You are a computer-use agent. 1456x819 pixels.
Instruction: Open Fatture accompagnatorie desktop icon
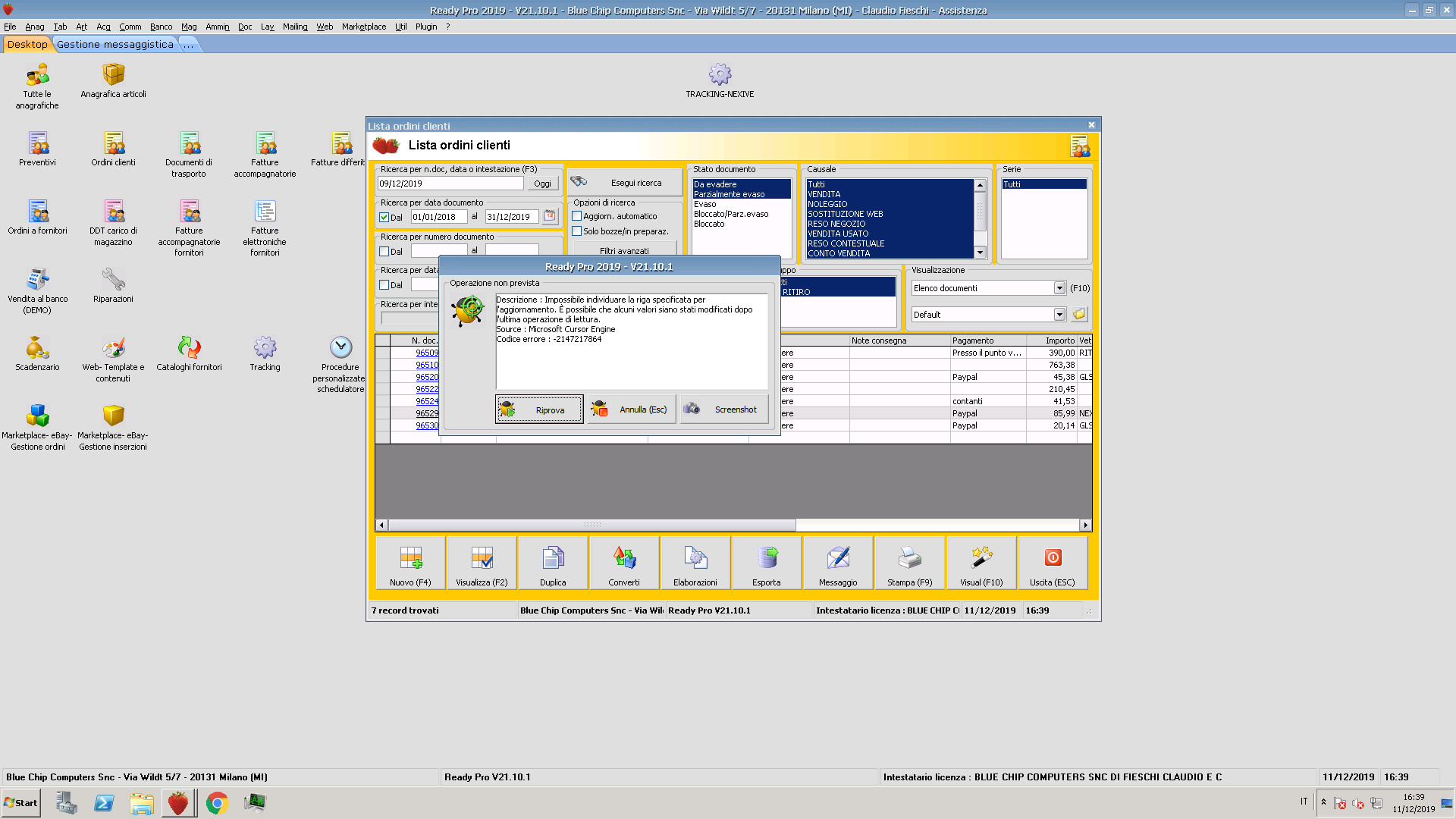coord(265,155)
